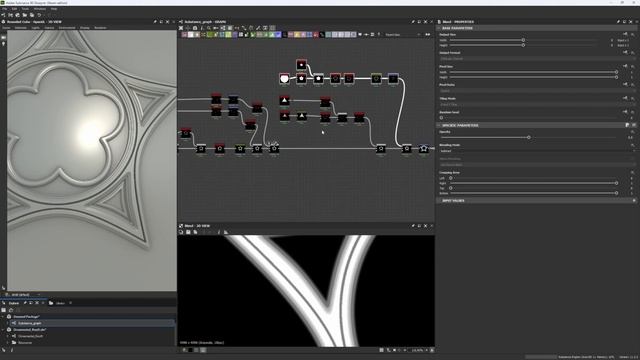Click the save image icon in 2D view toolbar
The width and height of the screenshot is (640, 360).
(x=188, y=232)
